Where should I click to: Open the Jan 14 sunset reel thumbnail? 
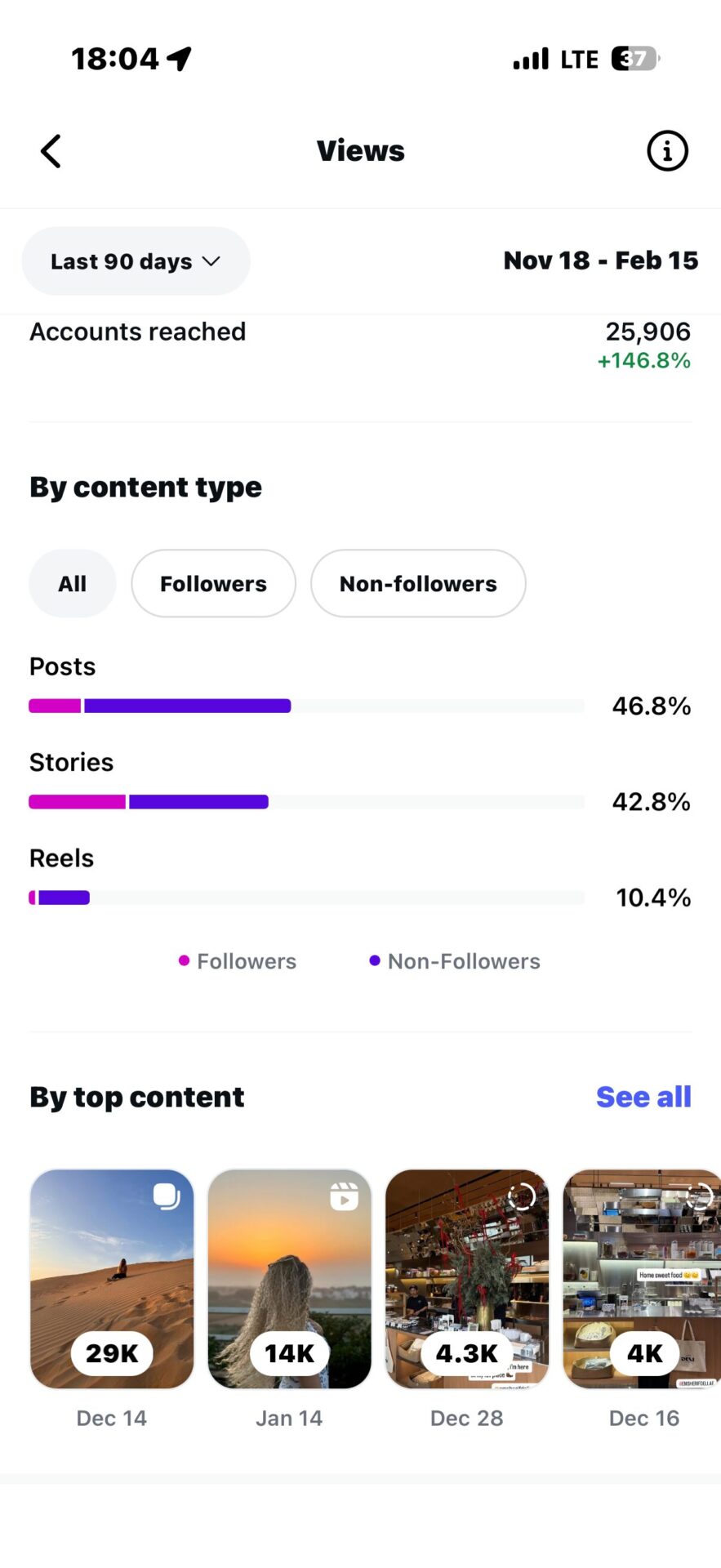point(289,1274)
